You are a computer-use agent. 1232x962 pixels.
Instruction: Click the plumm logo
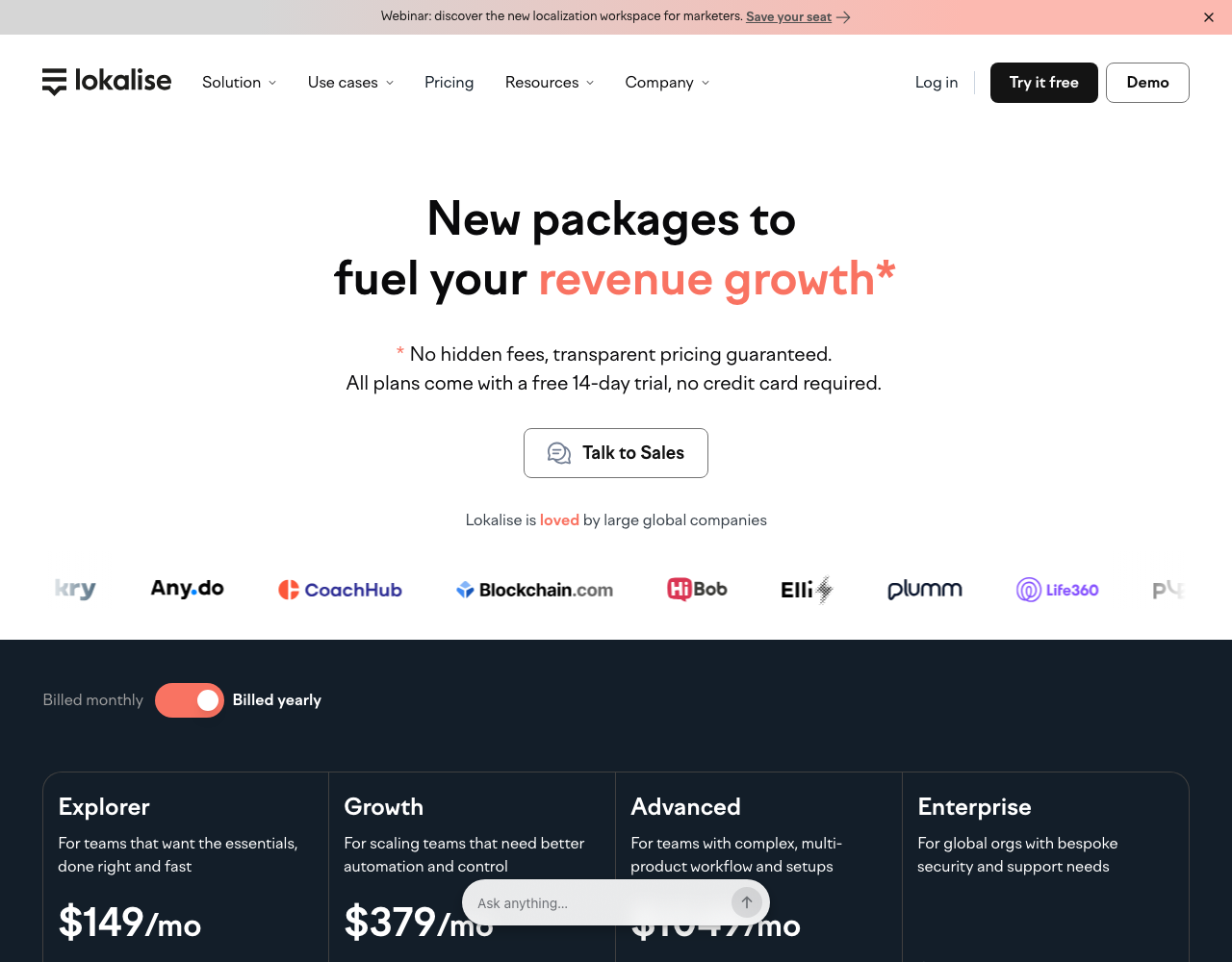click(x=925, y=590)
